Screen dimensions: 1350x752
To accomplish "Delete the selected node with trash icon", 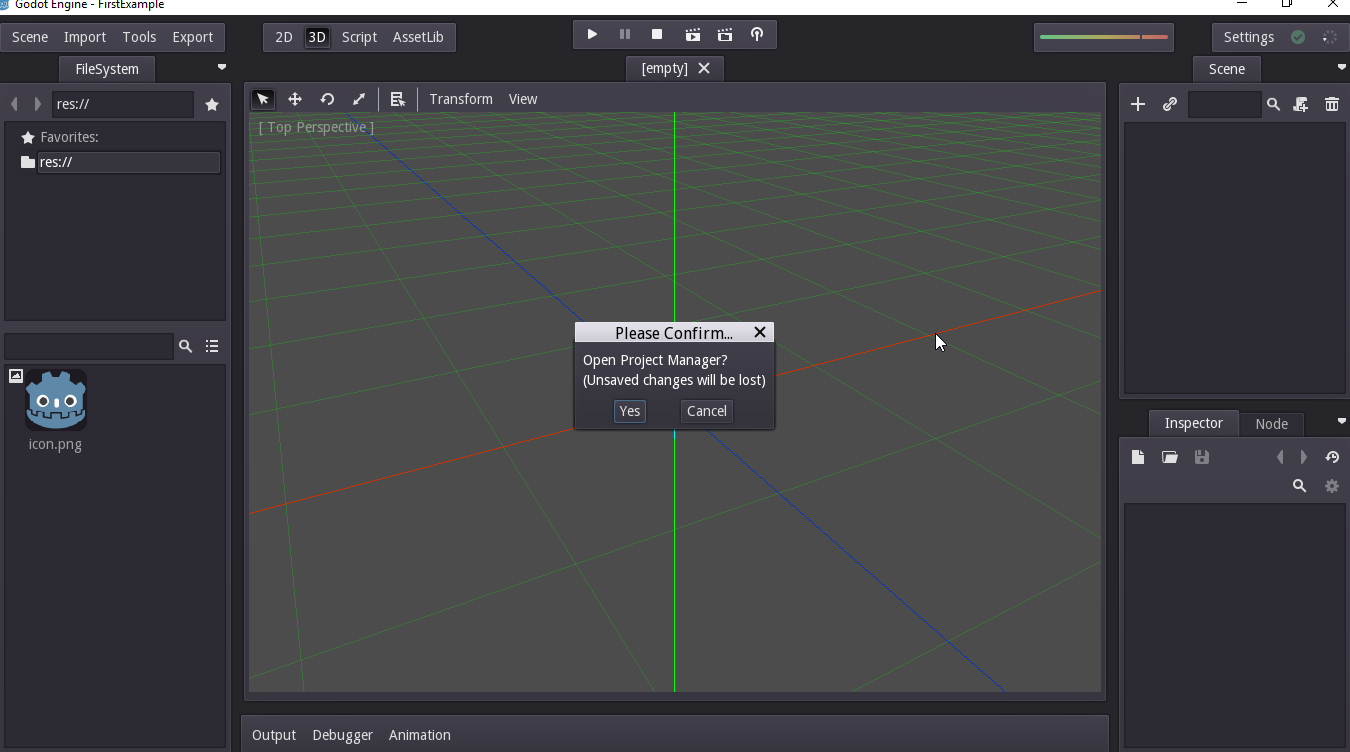I will (x=1332, y=104).
